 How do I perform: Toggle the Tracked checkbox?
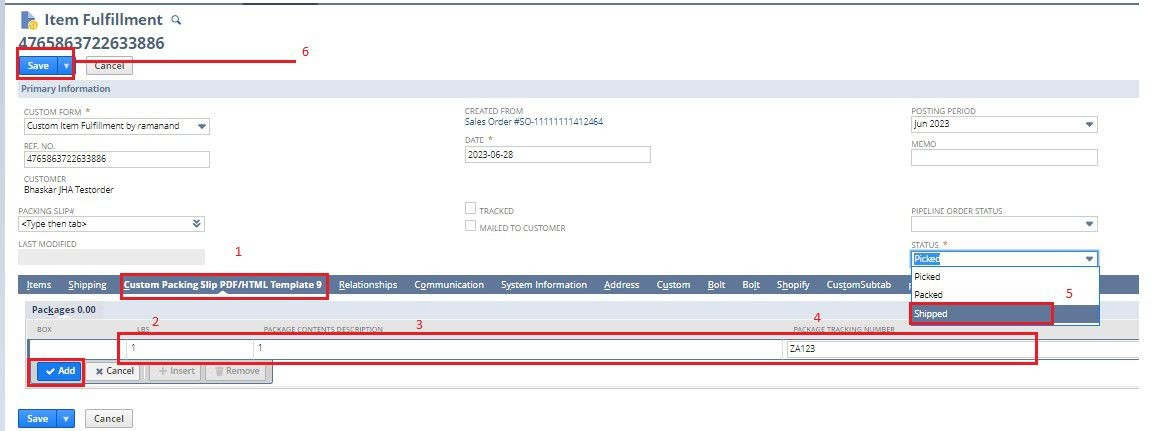click(470, 209)
